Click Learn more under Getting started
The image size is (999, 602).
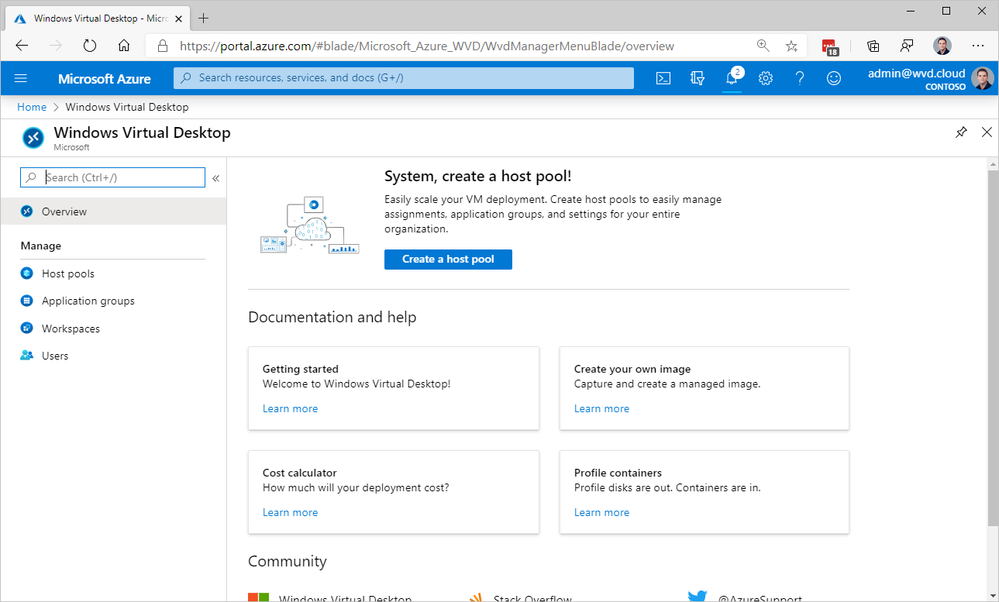coord(290,408)
